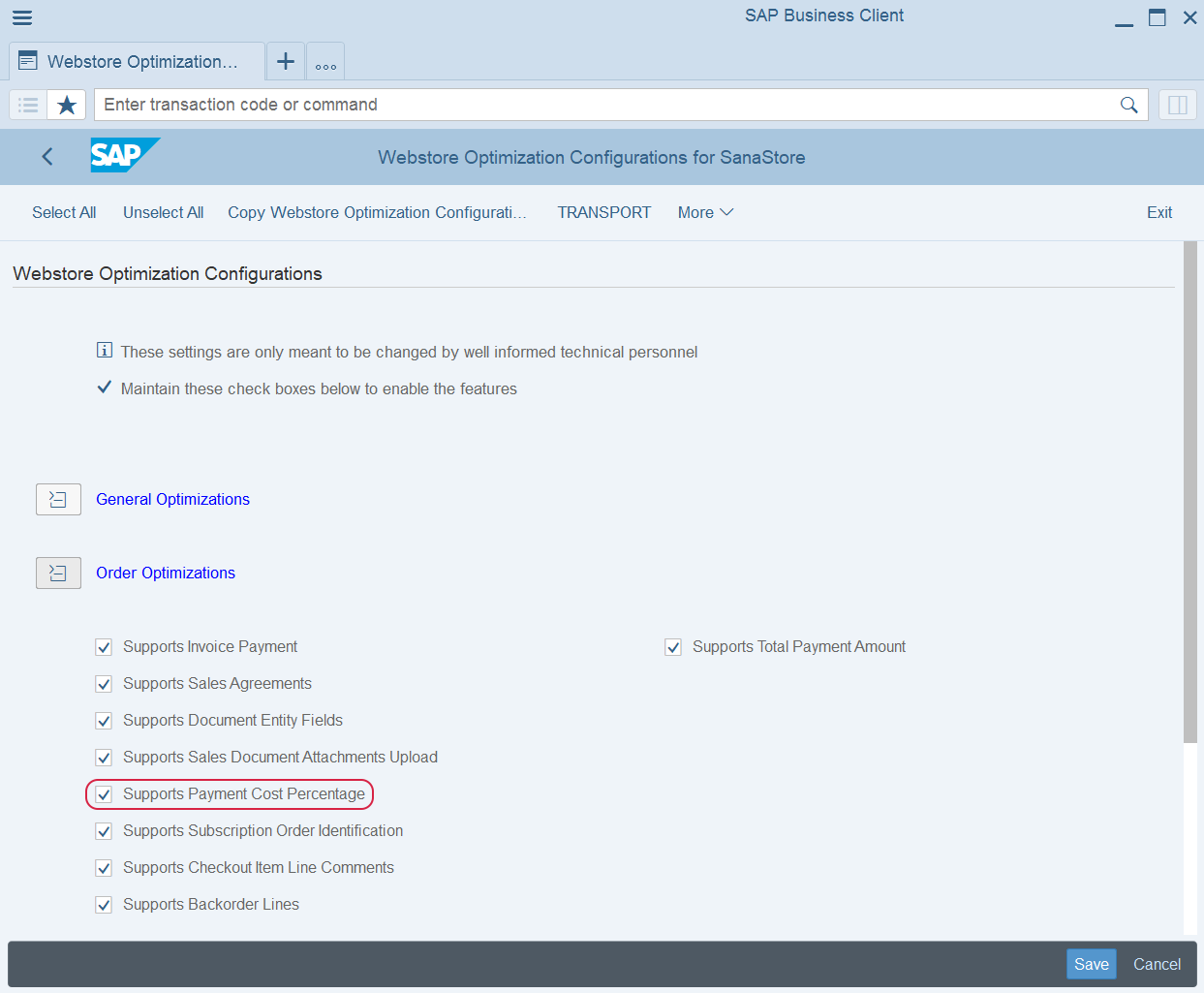Uncheck Supports Invoice Payment
The height and width of the screenshot is (993, 1204).
click(x=104, y=647)
